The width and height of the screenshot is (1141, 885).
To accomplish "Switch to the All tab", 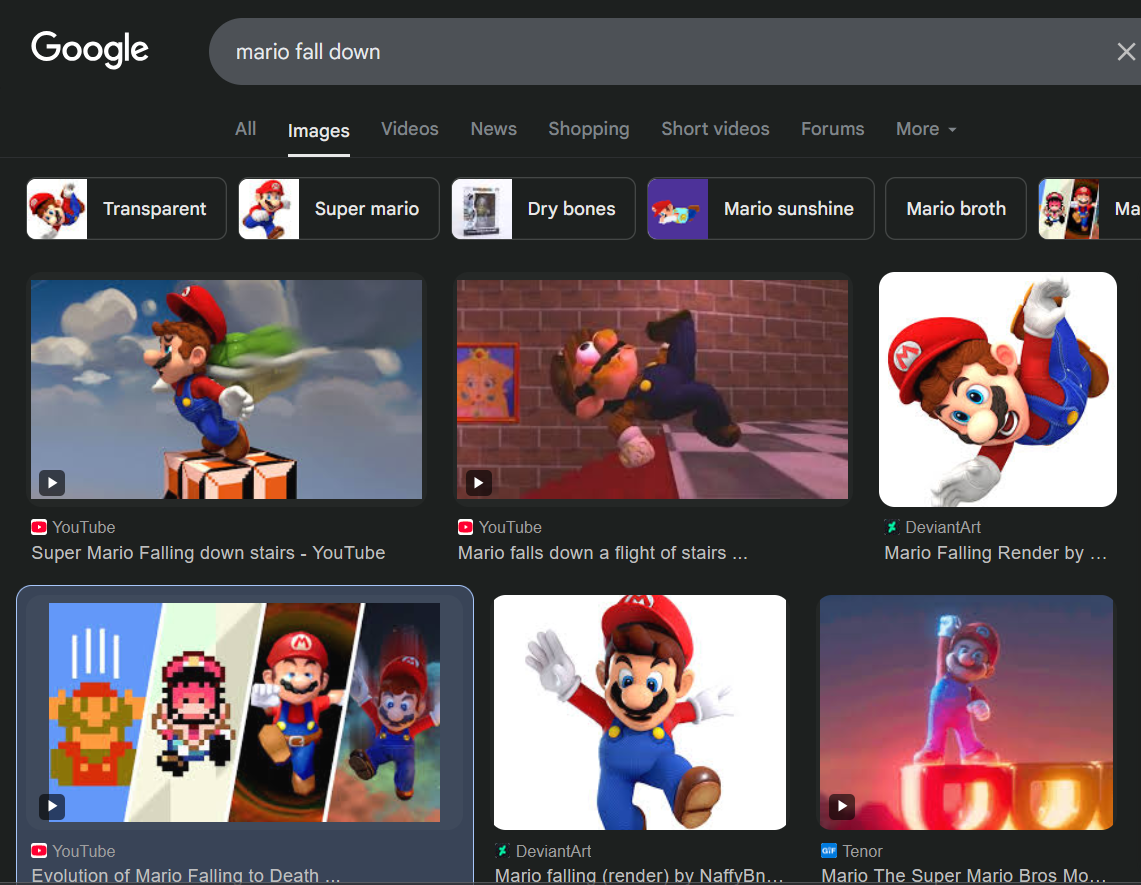I will (x=245, y=129).
